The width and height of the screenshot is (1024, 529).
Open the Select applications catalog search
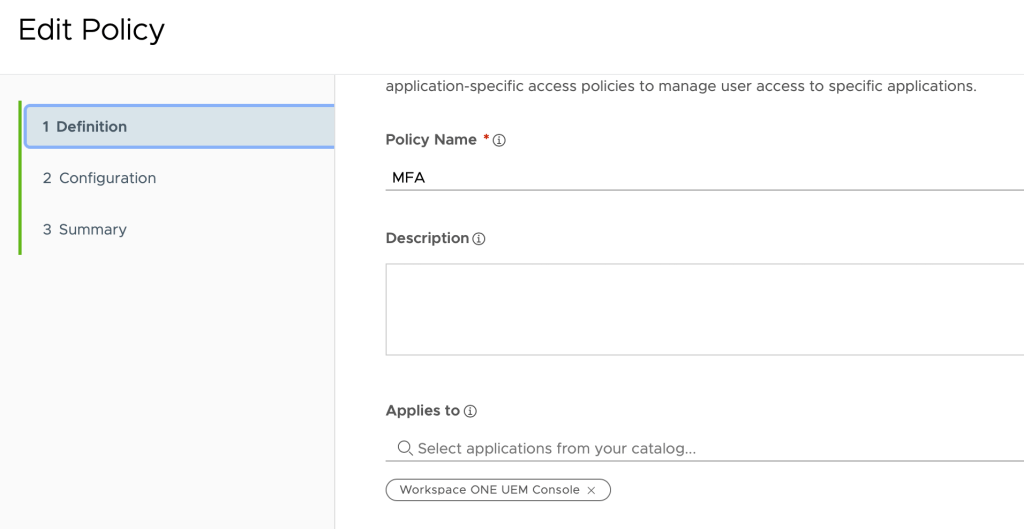click(700, 448)
